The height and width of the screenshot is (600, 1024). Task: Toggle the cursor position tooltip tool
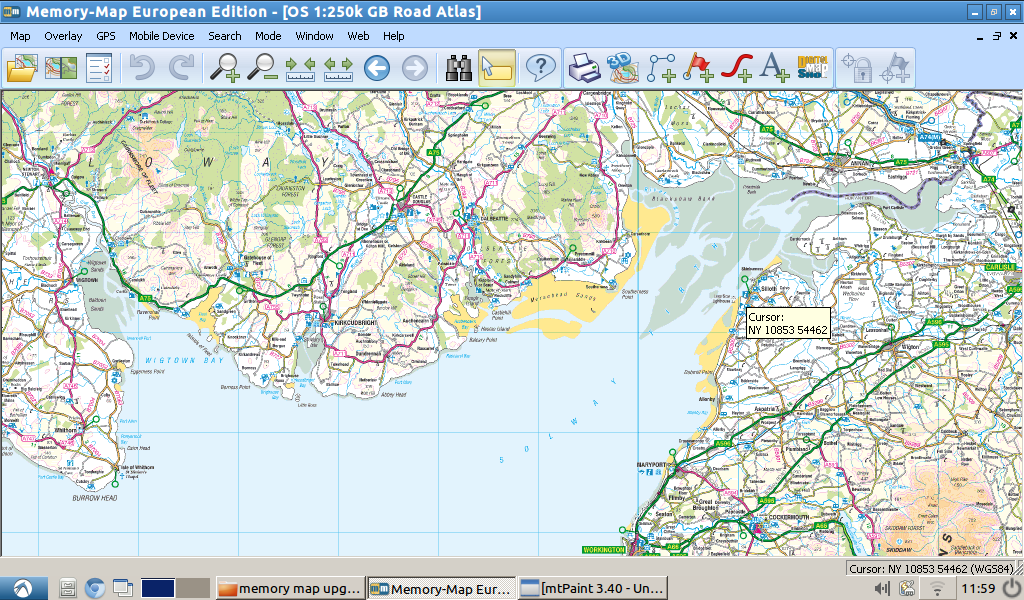(x=497, y=68)
